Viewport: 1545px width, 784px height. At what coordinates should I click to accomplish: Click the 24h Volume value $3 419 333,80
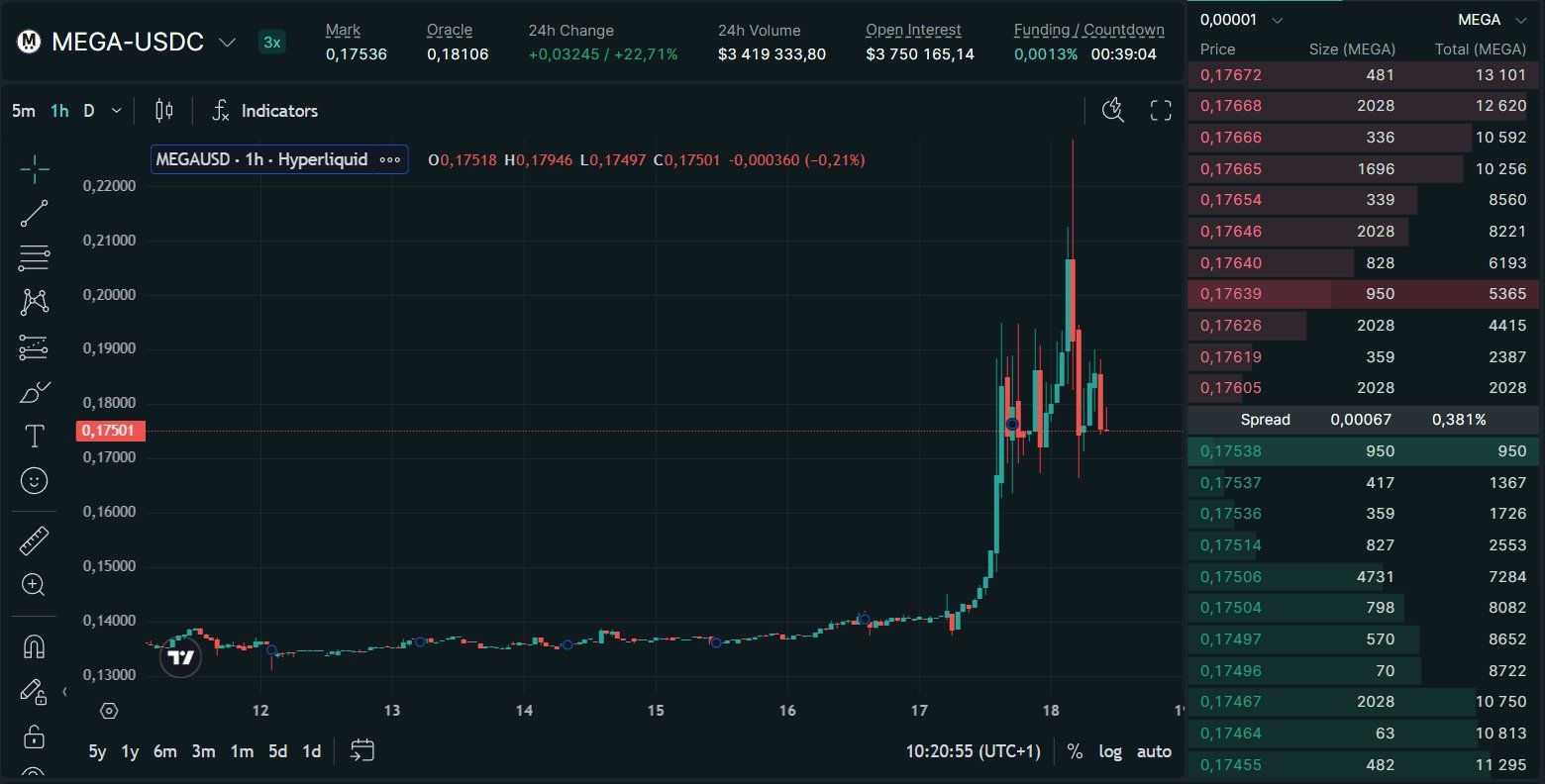(x=772, y=53)
